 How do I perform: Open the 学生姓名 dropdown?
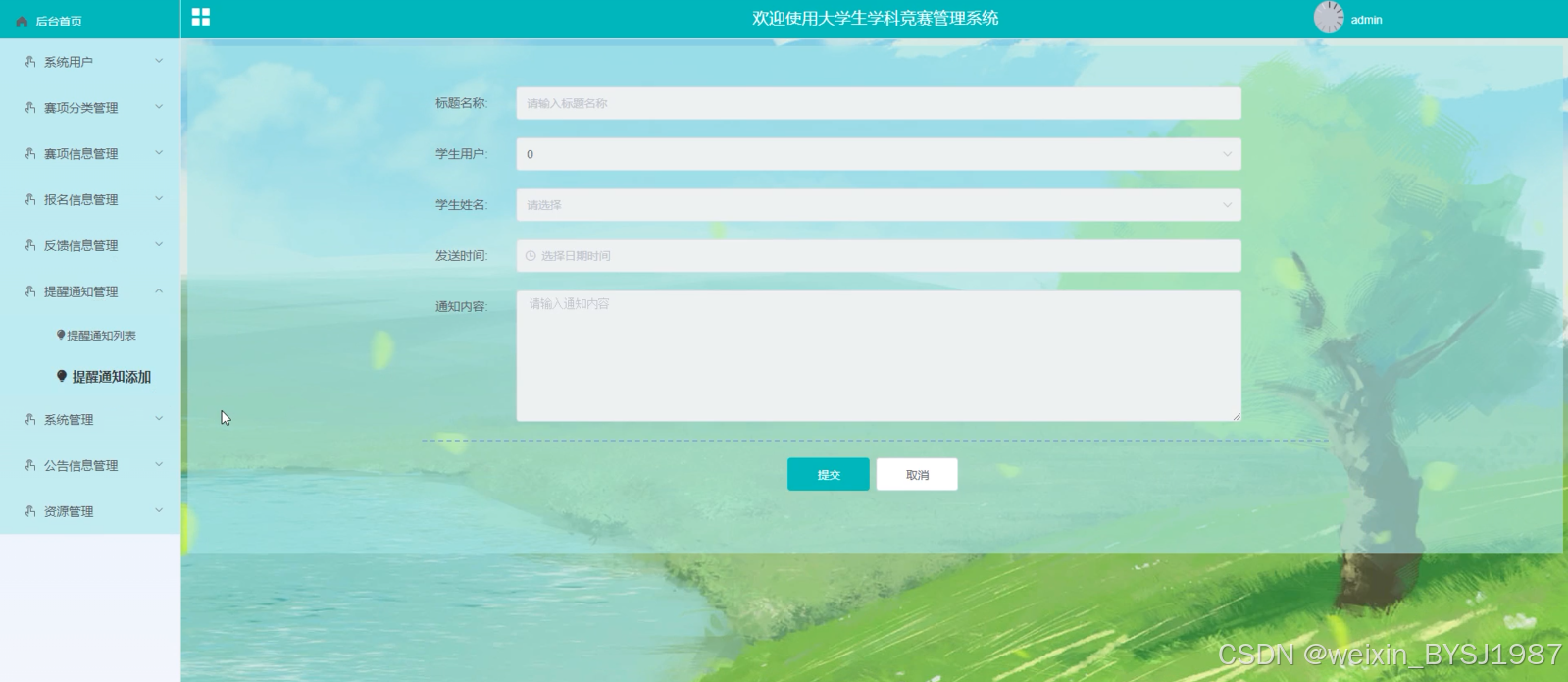pos(879,205)
